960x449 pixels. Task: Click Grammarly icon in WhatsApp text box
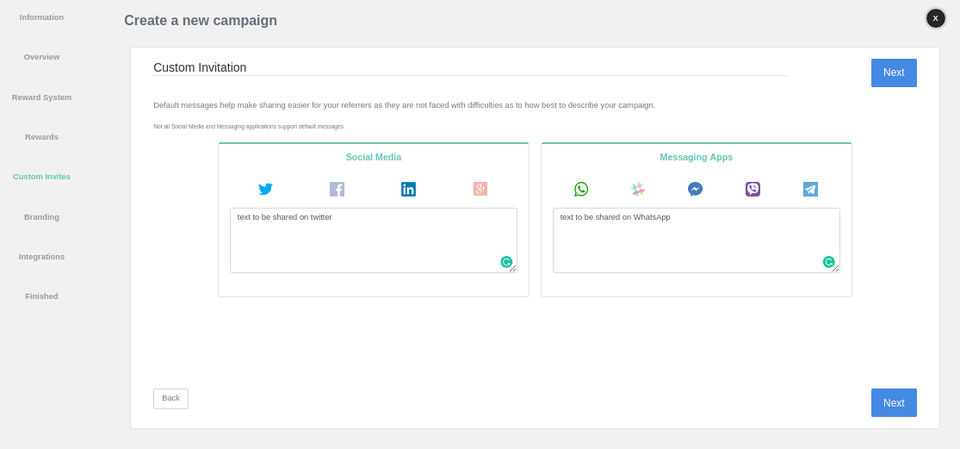(829, 262)
